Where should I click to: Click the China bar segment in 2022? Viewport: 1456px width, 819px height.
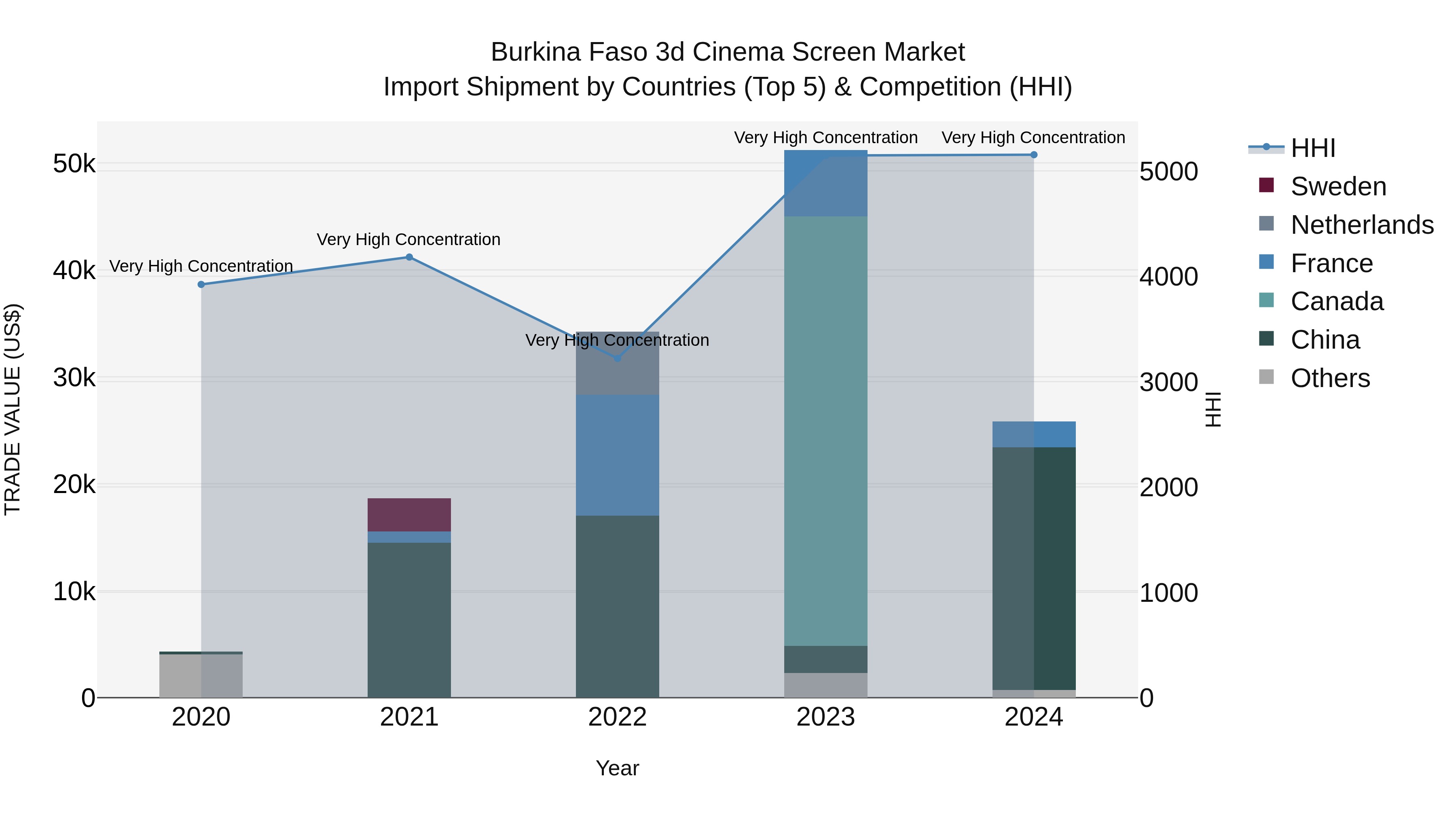(x=617, y=607)
